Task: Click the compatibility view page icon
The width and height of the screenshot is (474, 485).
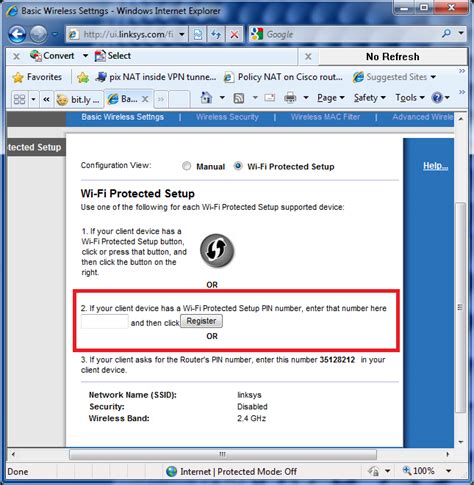Action: tap(198, 34)
